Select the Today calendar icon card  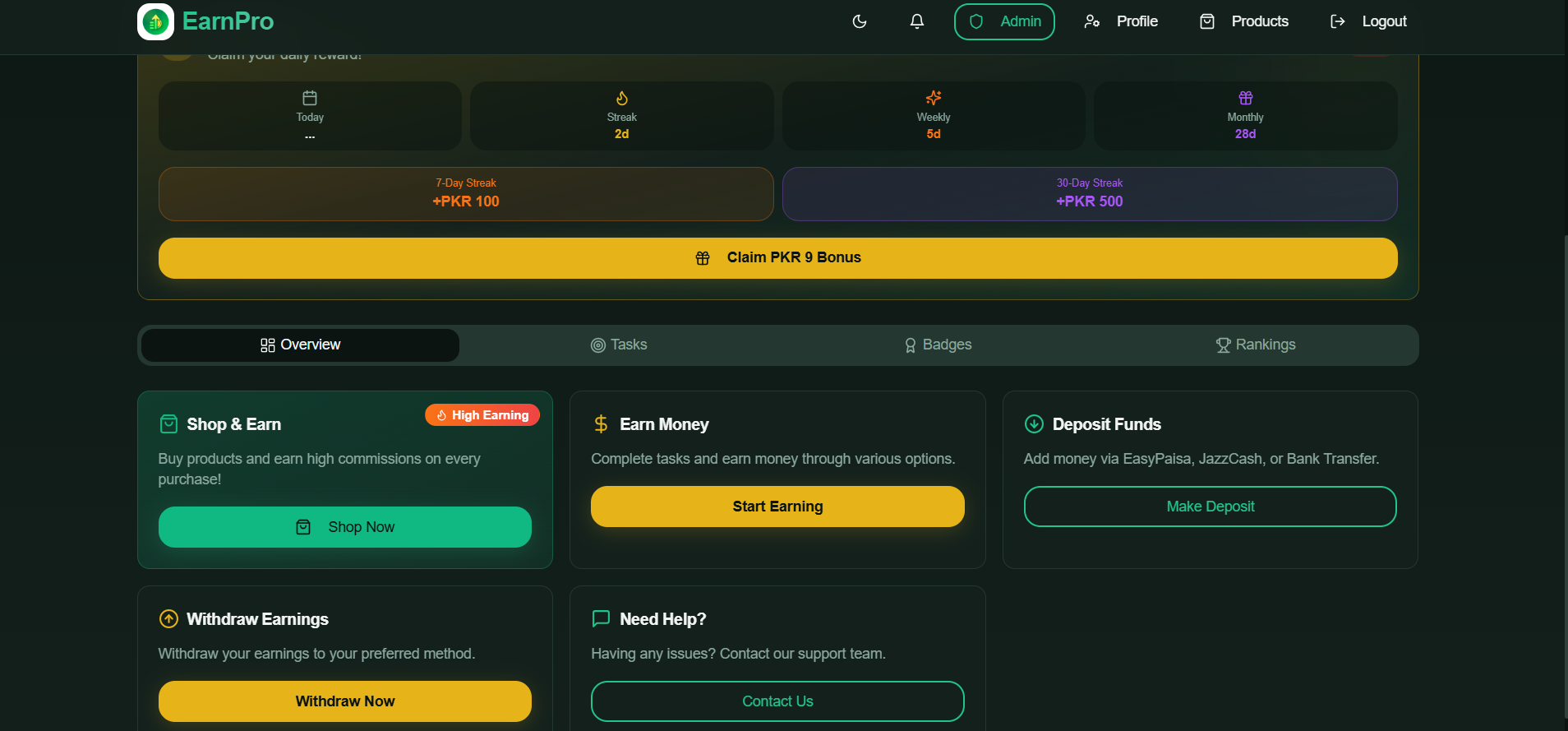tap(310, 115)
